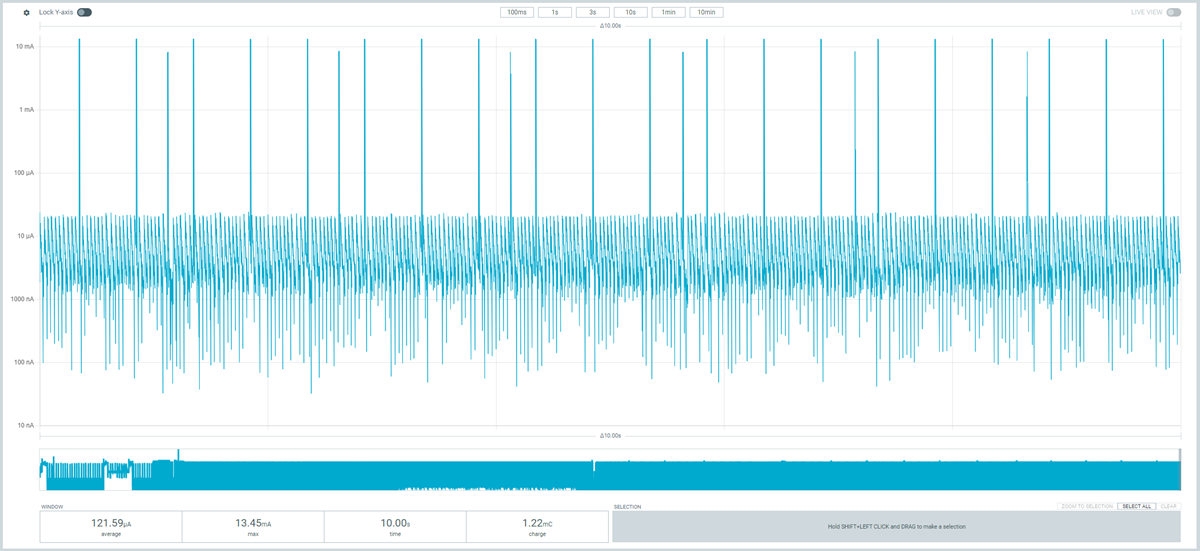Switch window span to 10min
Screen dimensions: 1200x551
click(706, 13)
